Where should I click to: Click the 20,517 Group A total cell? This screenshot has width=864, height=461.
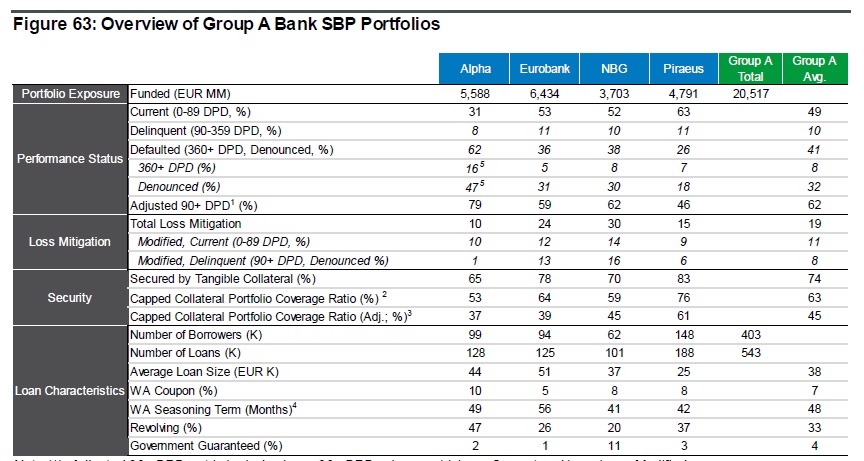pyautogui.click(x=751, y=93)
